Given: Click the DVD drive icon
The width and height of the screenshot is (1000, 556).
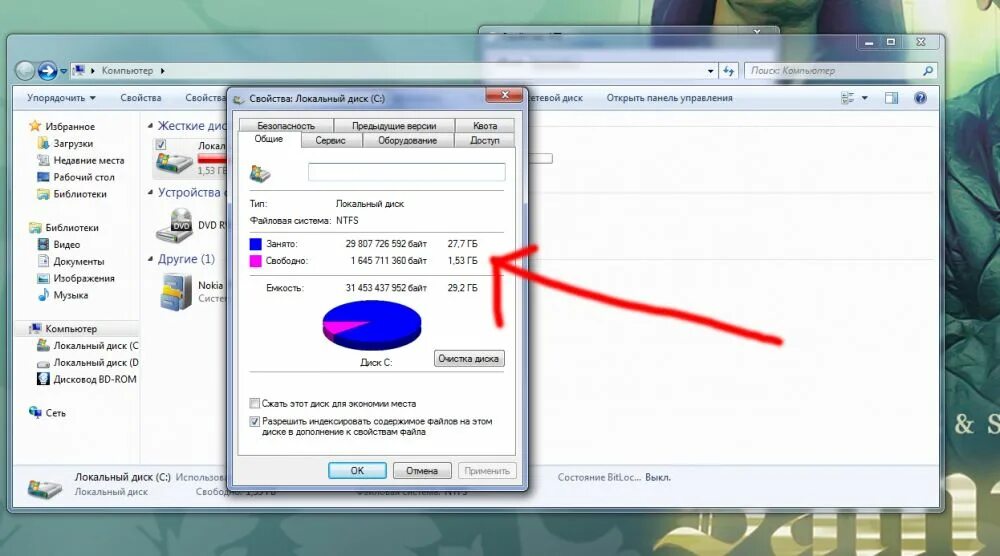Looking at the screenshot, I should pos(174,226).
